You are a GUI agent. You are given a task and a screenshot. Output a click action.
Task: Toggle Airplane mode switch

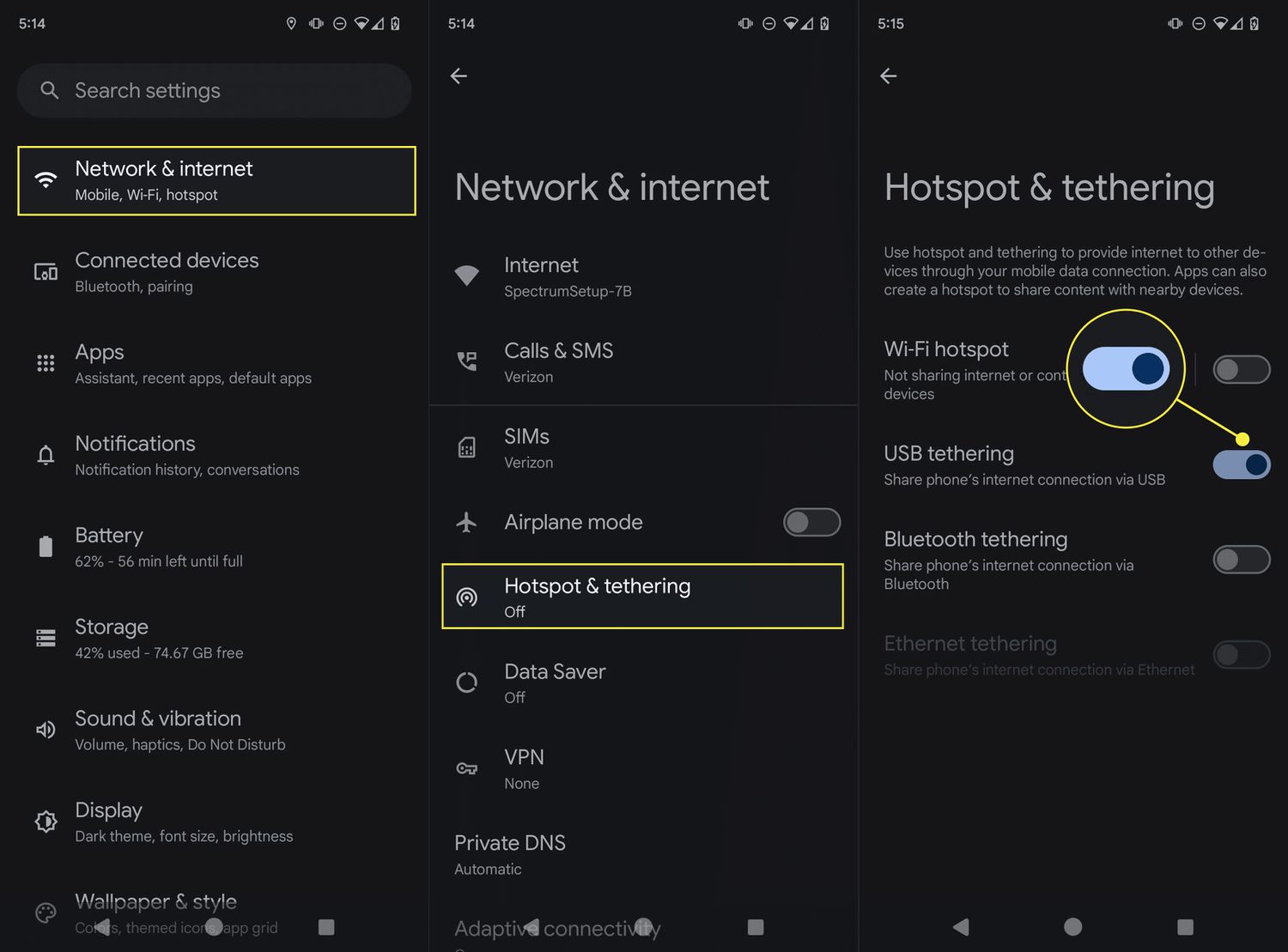[x=811, y=522]
